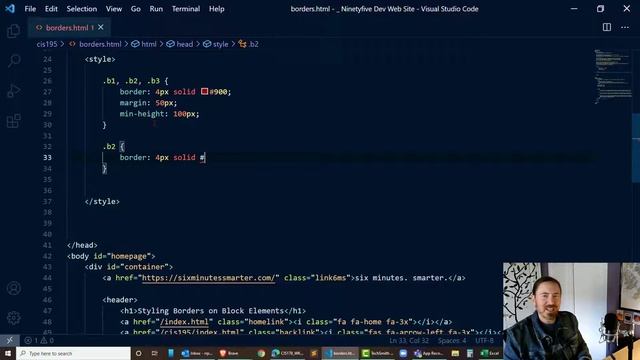The width and height of the screenshot is (640, 360).
Task: Open Task View in the taskbar
Action: coord(155,353)
